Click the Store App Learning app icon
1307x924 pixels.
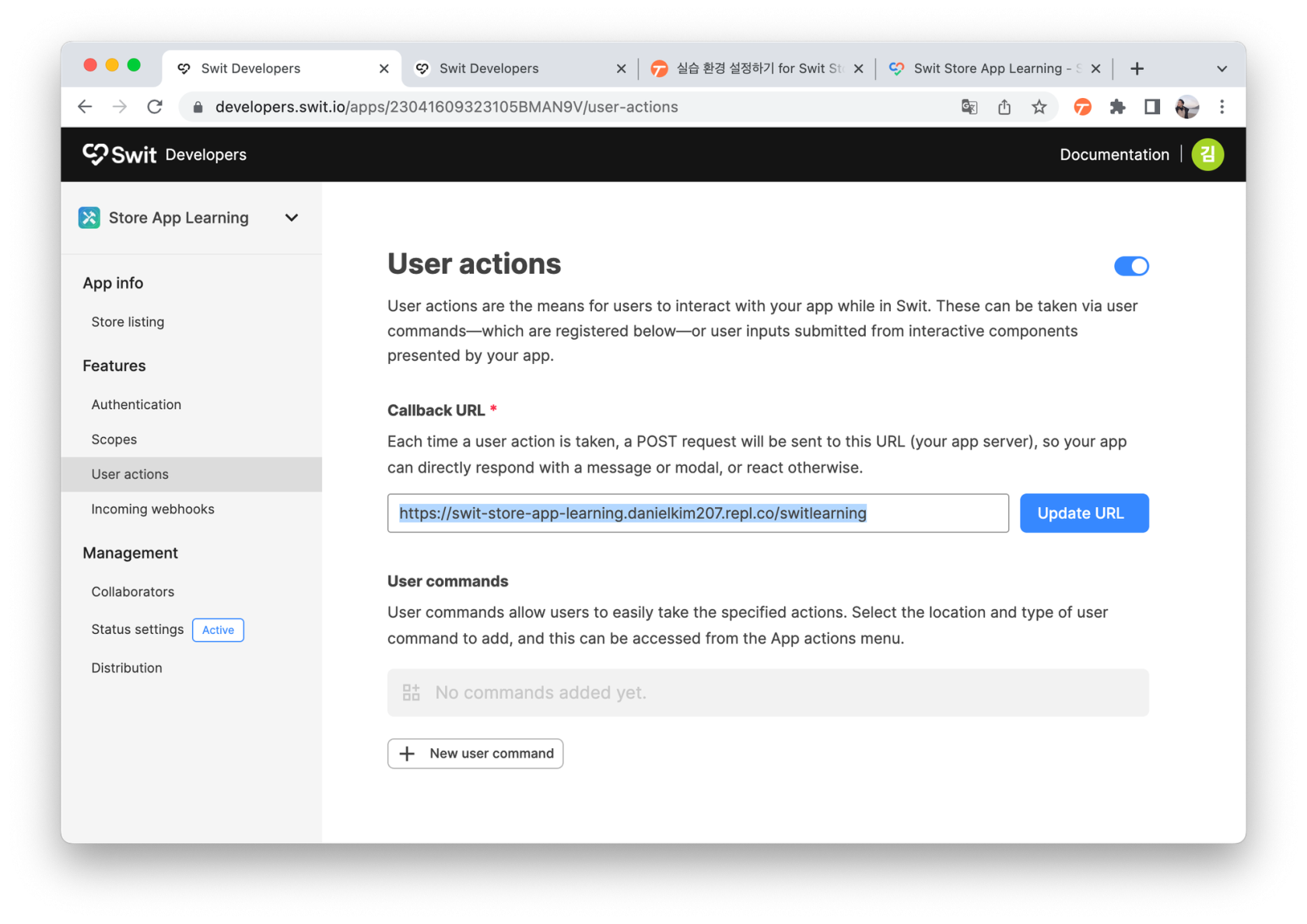tap(89, 218)
